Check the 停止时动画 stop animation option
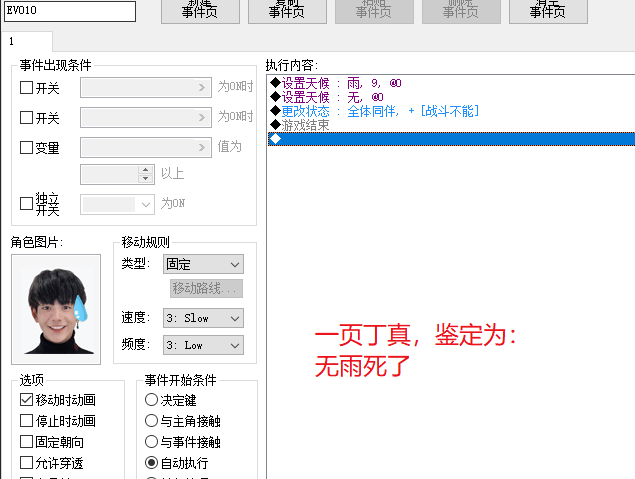This screenshot has height=479, width=635. [x=26, y=420]
